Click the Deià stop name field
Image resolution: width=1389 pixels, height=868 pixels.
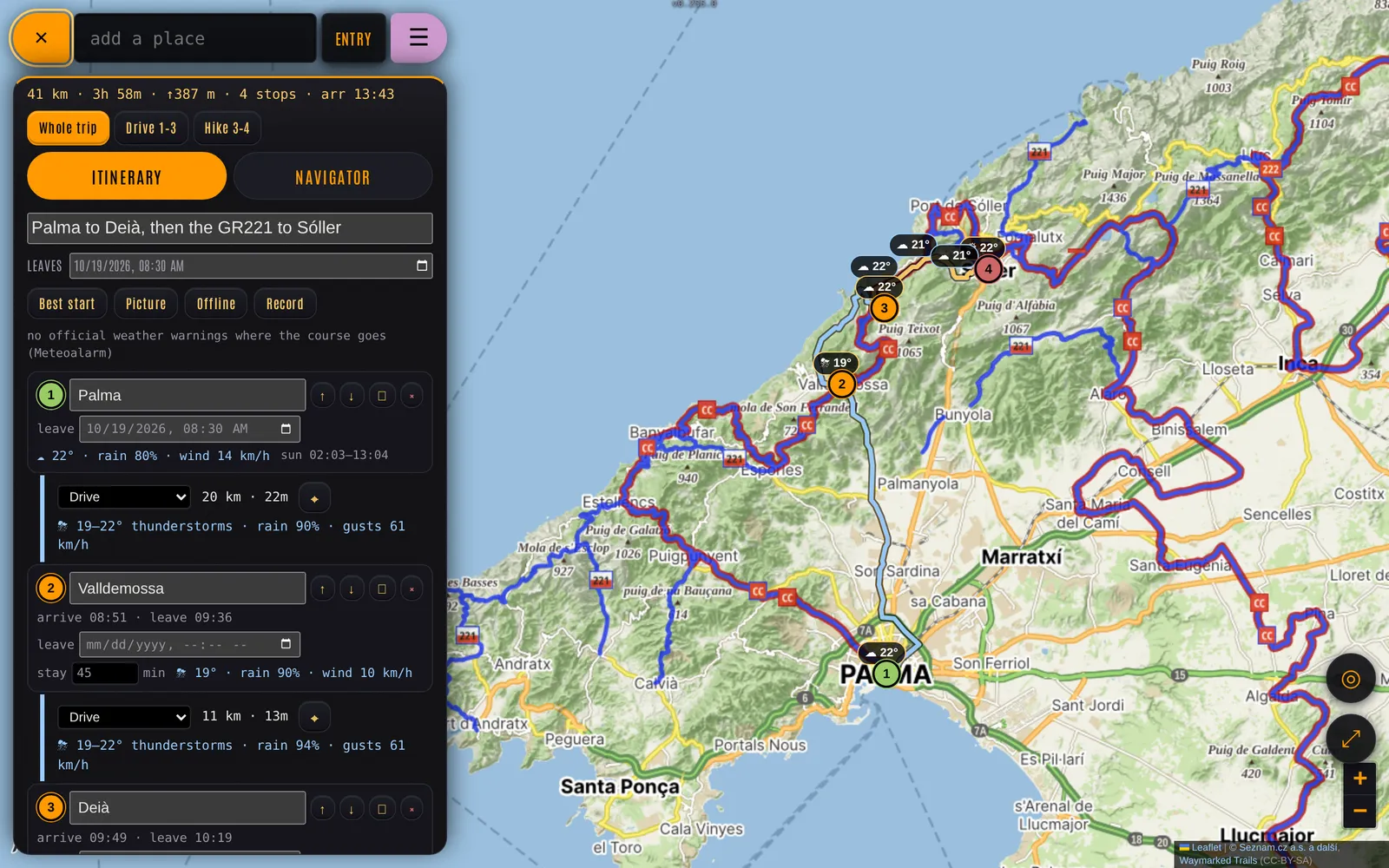click(188, 808)
